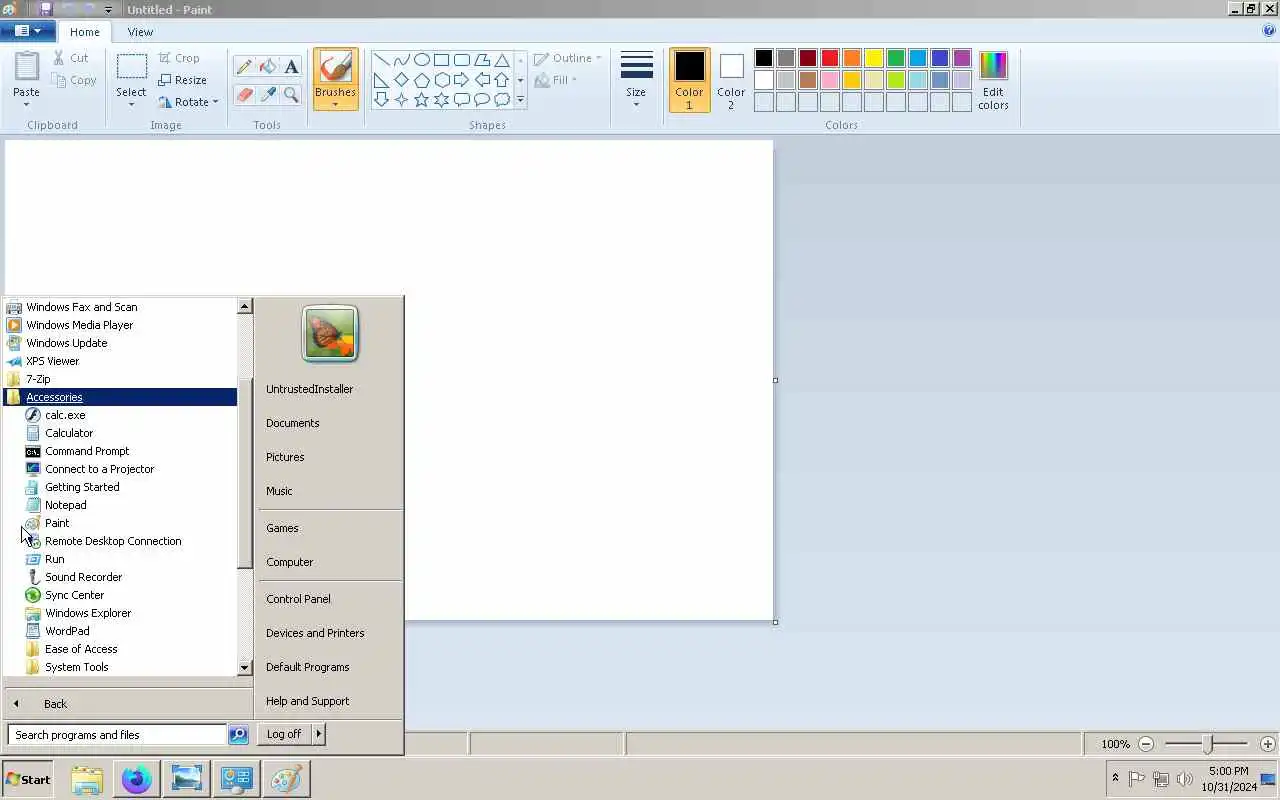The image size is (1280, 800).
Task: Open Documents in Start menu
Action: click(292, 423)
